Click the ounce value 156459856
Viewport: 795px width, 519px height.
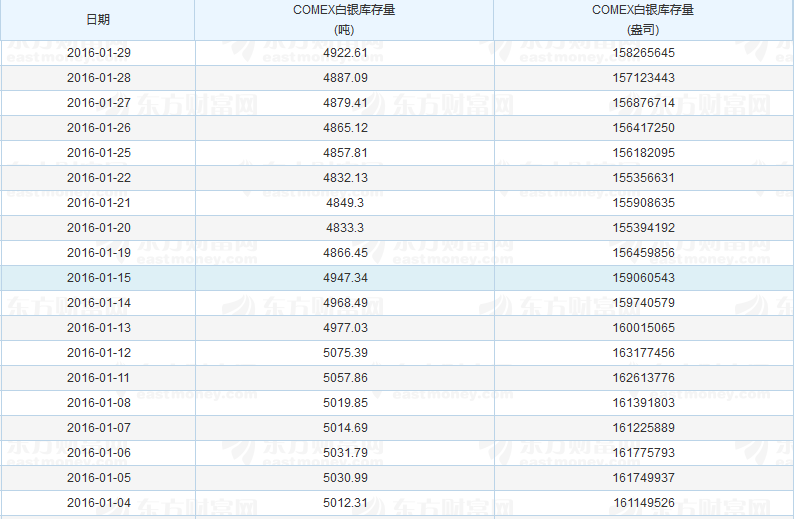(x=643, y=253)
